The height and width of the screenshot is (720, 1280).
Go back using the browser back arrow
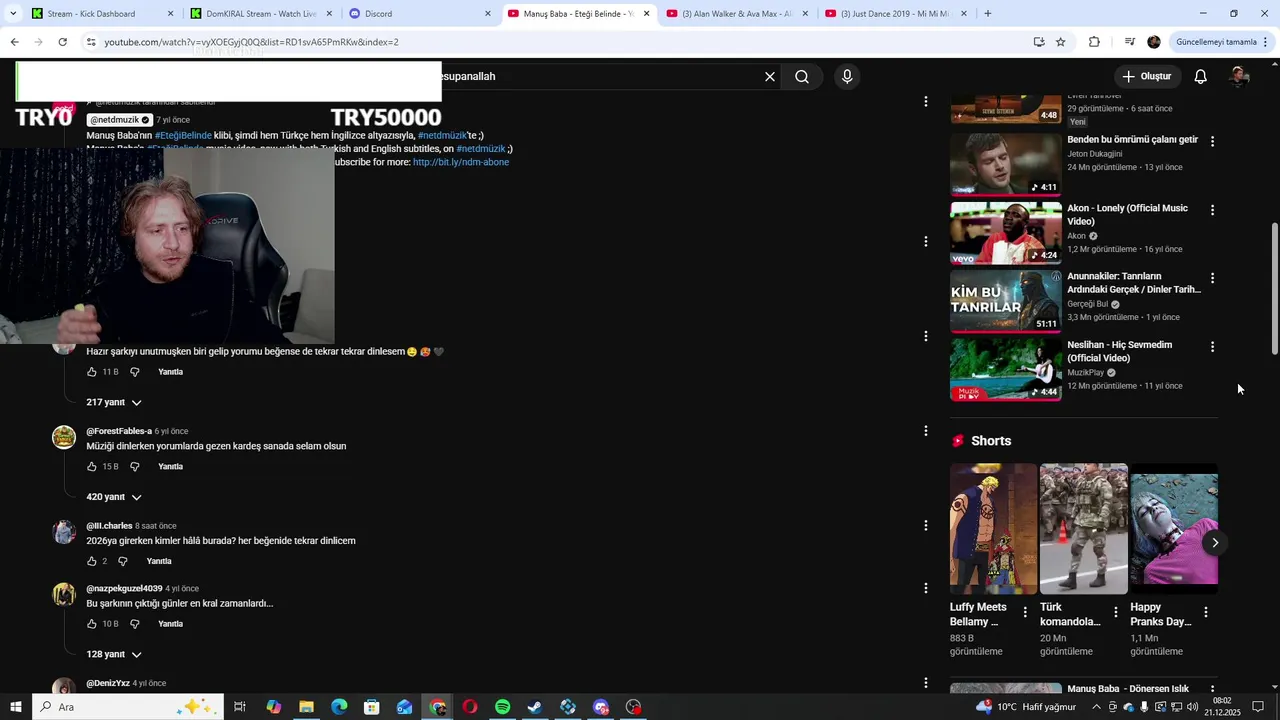point(14,42)
